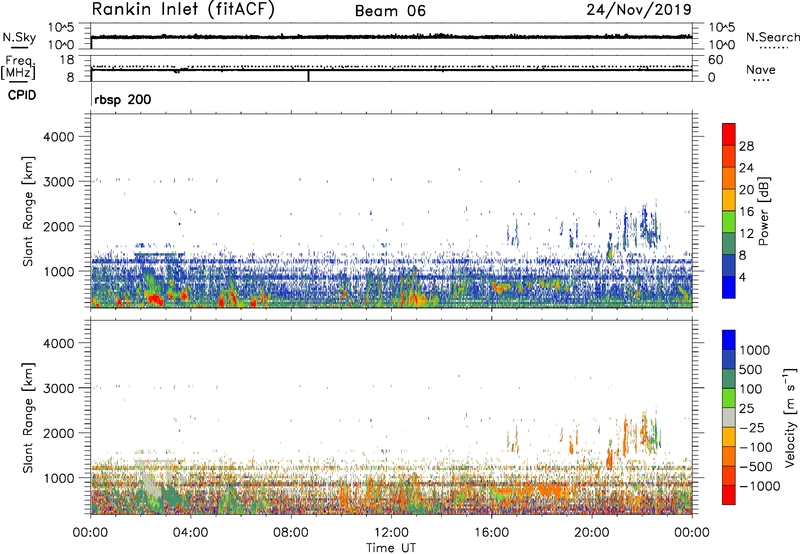Click the "100" label on velocity colorbar
Viewport: 800px width, 554px height.
pos(751,389)
